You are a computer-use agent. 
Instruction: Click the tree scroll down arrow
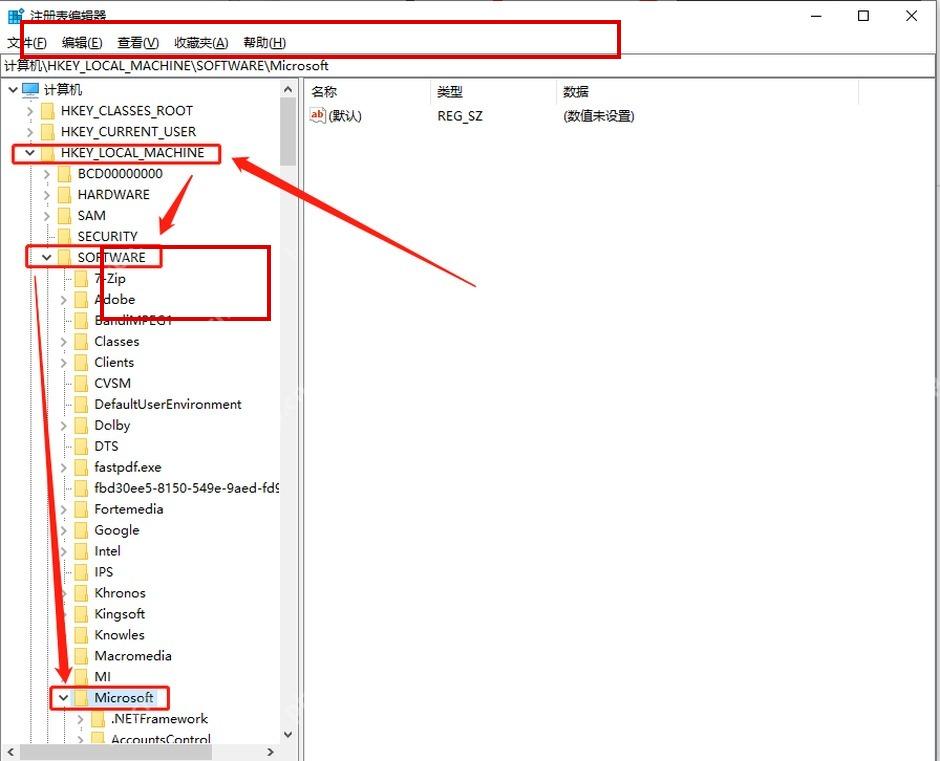[288, 735]
